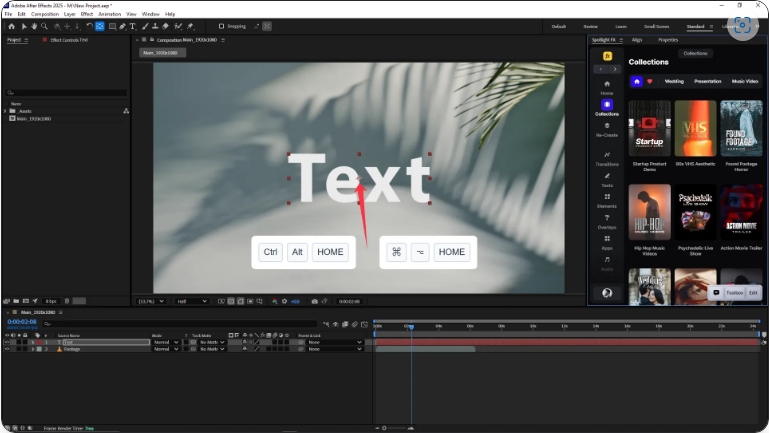Switch to the Properties panel tab
Screen dimensions: 769x433
click(x=668, y=40)
